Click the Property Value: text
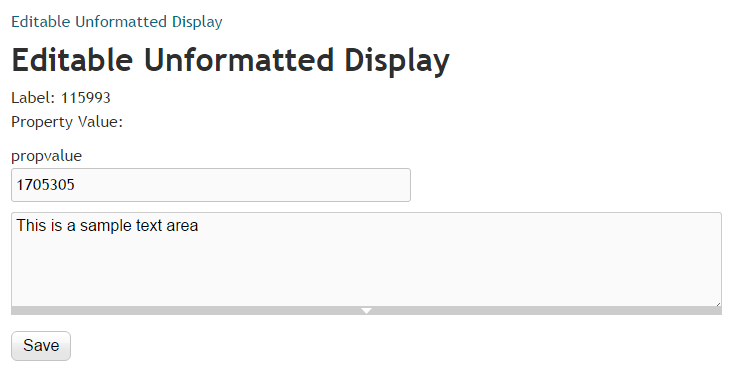 coord(67,122)
